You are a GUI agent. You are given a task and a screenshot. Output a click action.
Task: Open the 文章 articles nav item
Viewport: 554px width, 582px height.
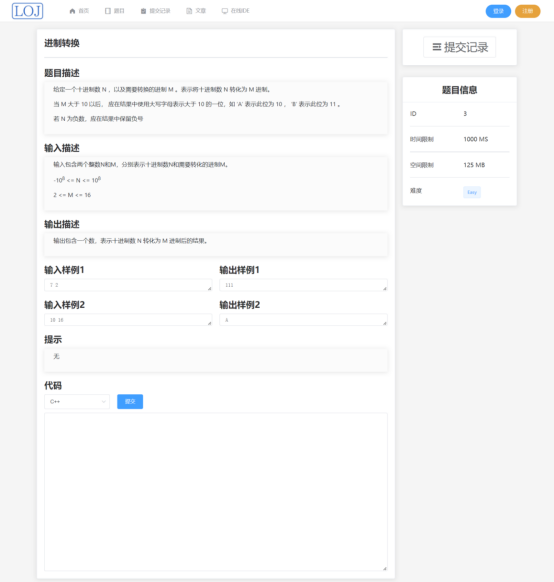click(196, 11)
